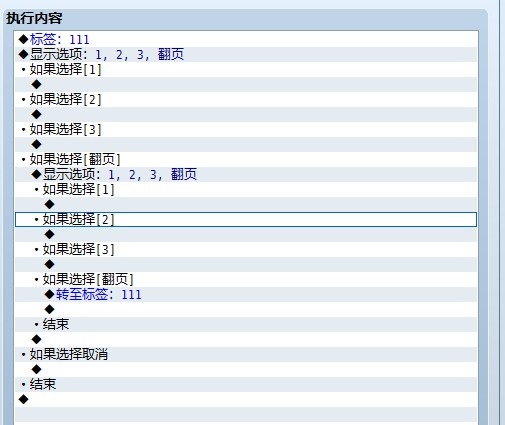Image resolution: width=505 pixels, height=425 pixels.
Task: Click the unindented 如果选择[翻页] branch row
Action: pos(246,159)
